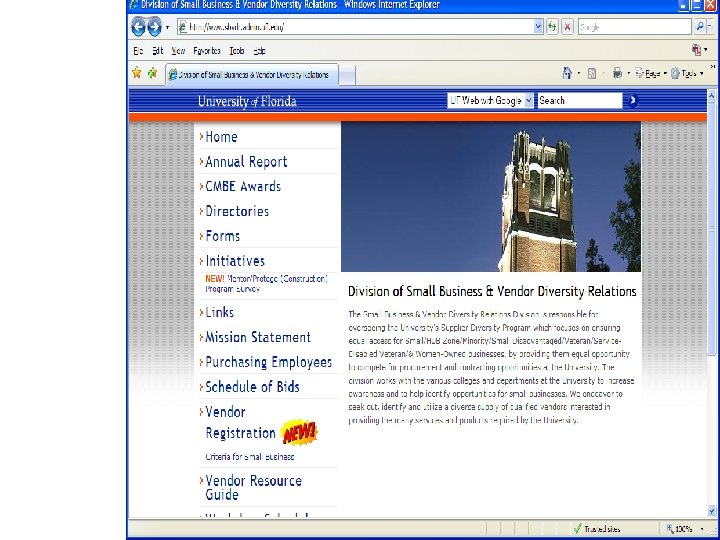
Task: Open a new blank tab button
Action: [347, 75]
